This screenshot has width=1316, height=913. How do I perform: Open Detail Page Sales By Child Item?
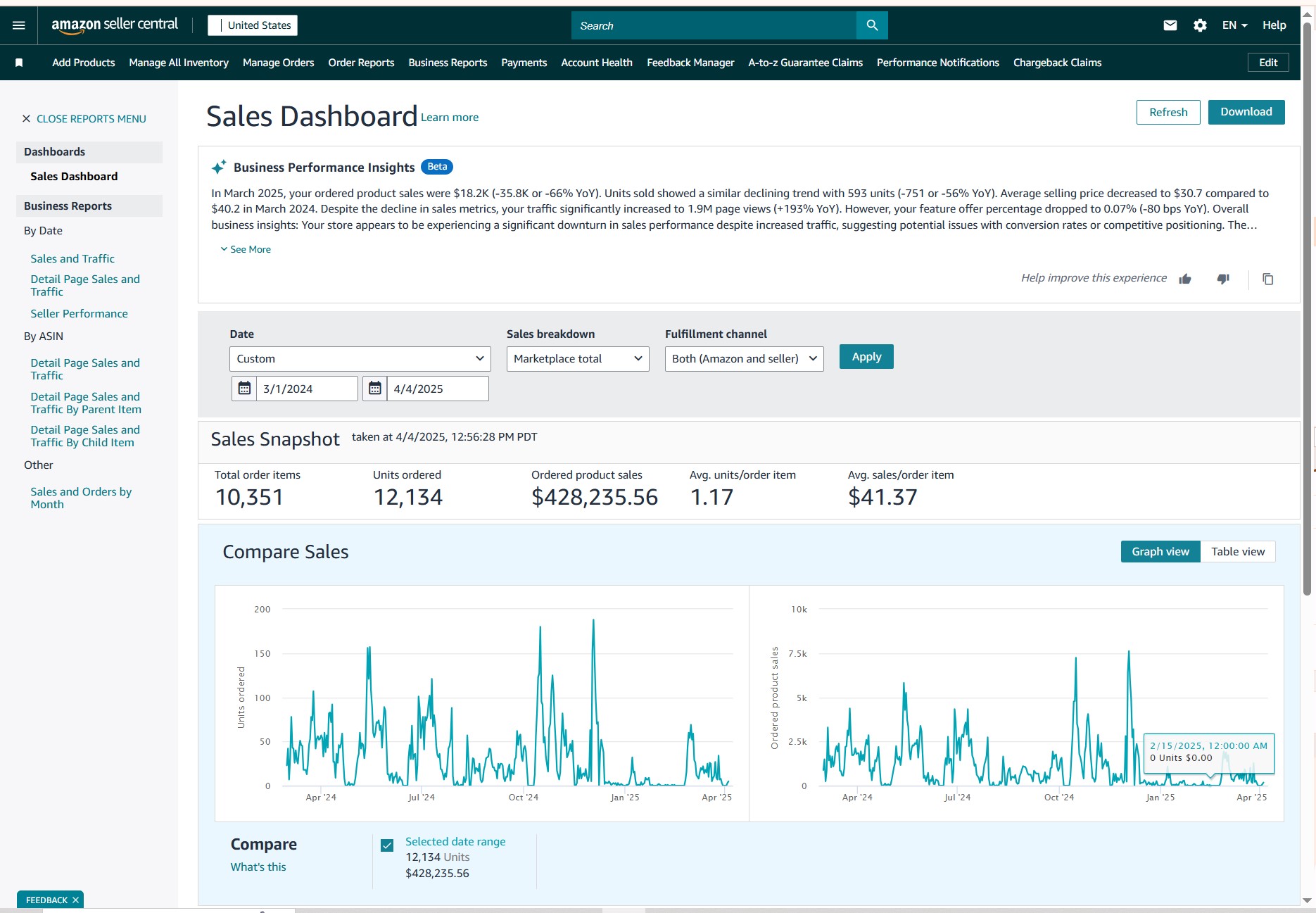(85, 436)
